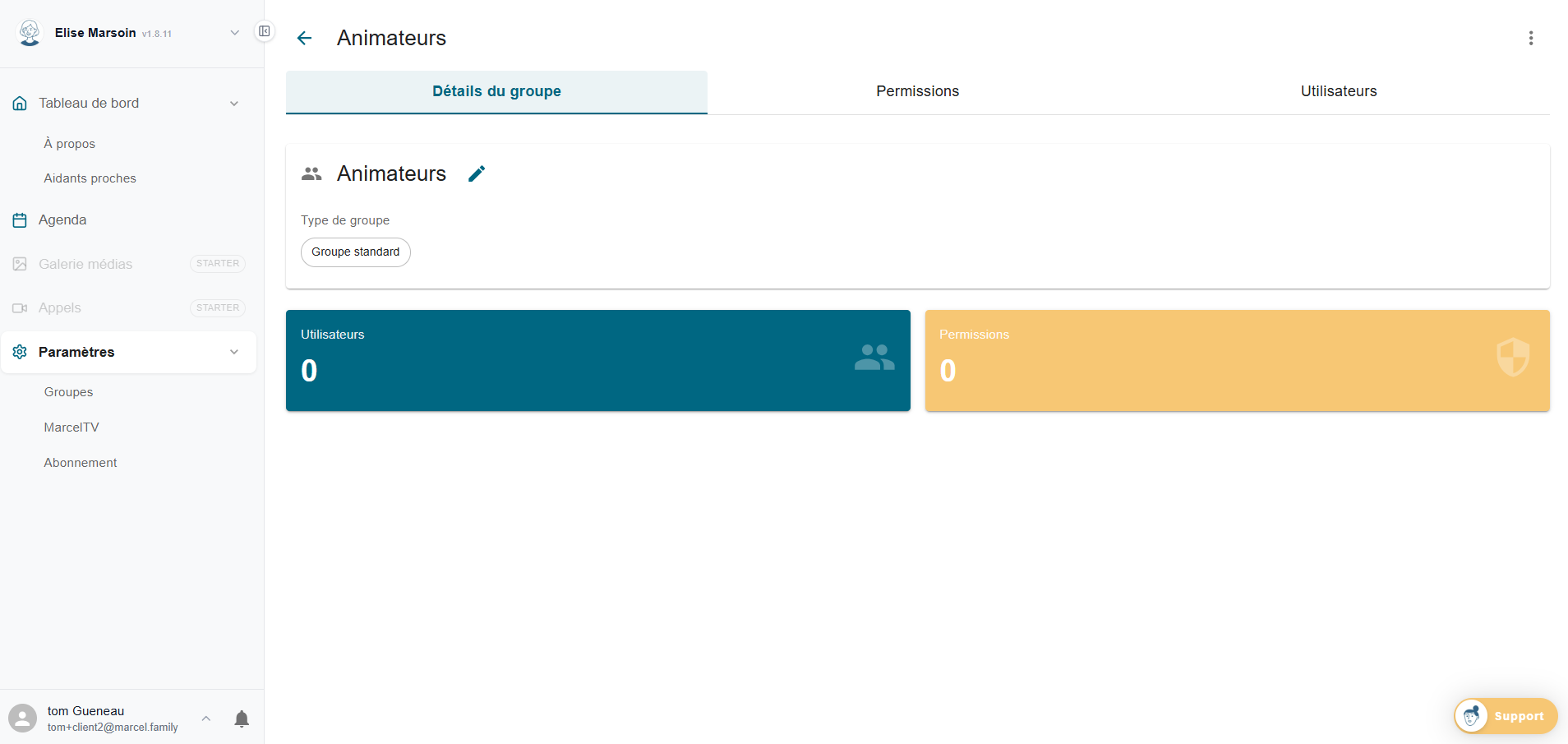The height and width of the screenshot is (744, 1568).
Task: Open the MarcelTV settings entry
Action: [71, 427]
